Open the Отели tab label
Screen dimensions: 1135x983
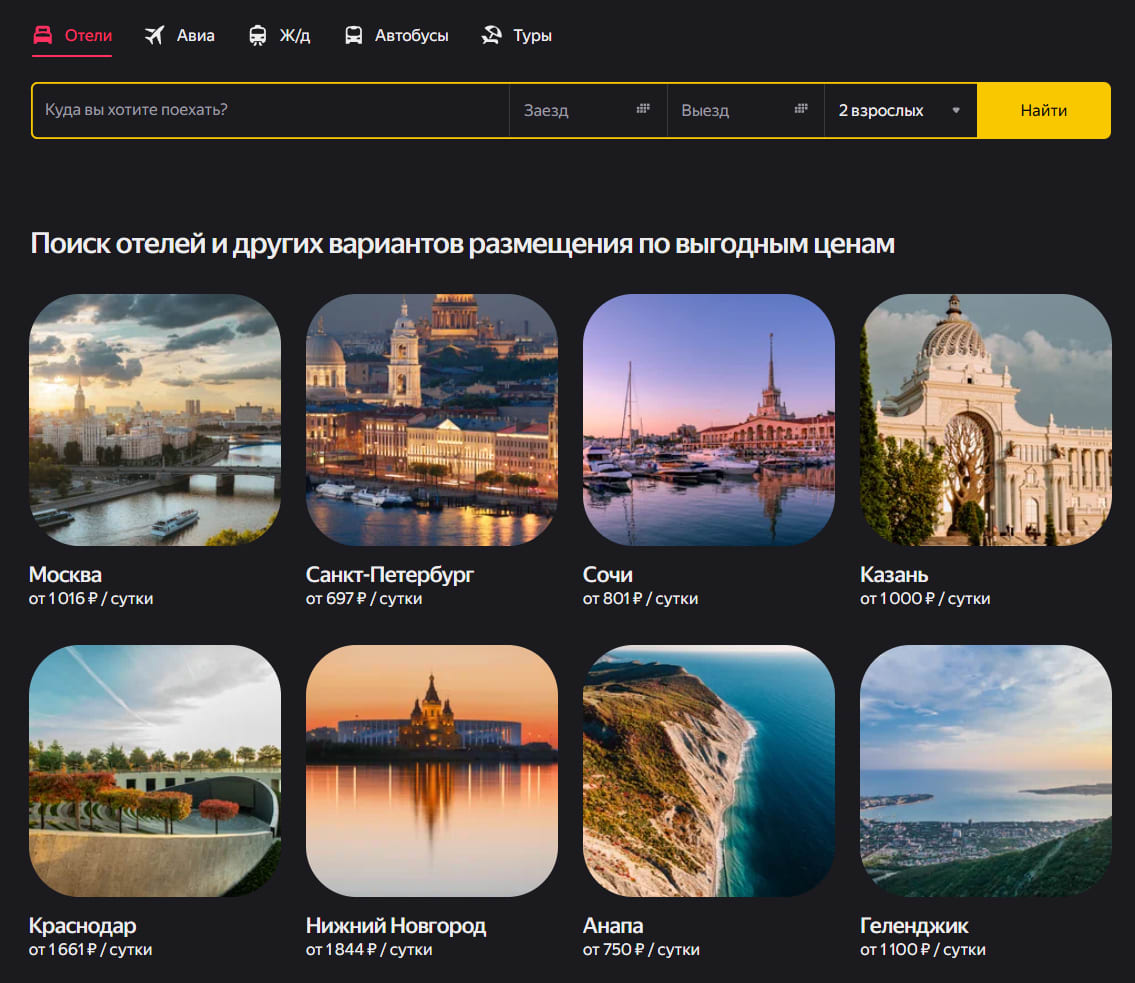[x=88, y=35]
